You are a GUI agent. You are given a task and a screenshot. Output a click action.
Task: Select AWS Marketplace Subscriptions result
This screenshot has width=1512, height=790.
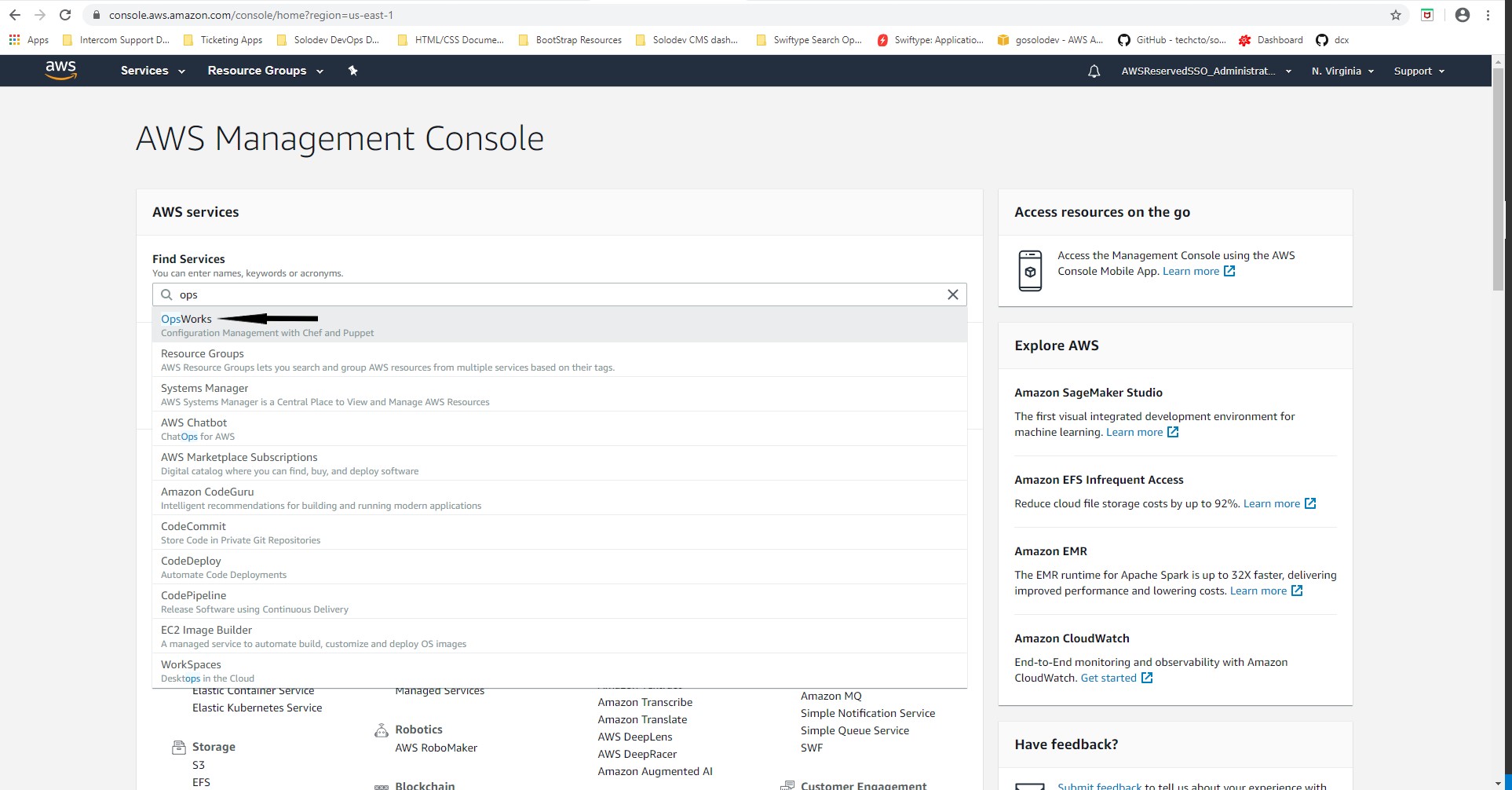tap(560, 463)
